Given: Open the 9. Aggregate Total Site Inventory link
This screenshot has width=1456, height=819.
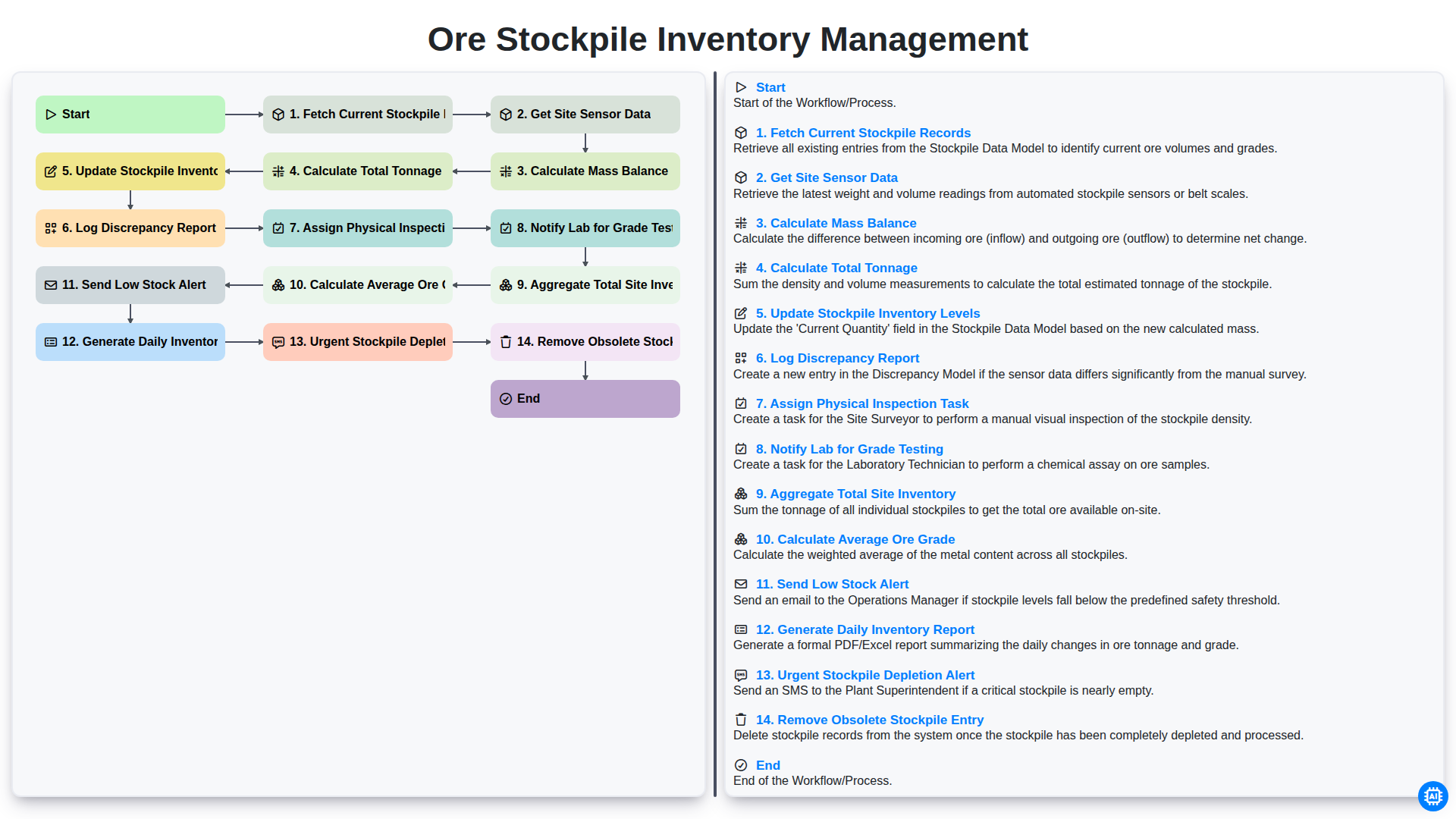Looking at the screenshot, I should (x=855, y=494).
